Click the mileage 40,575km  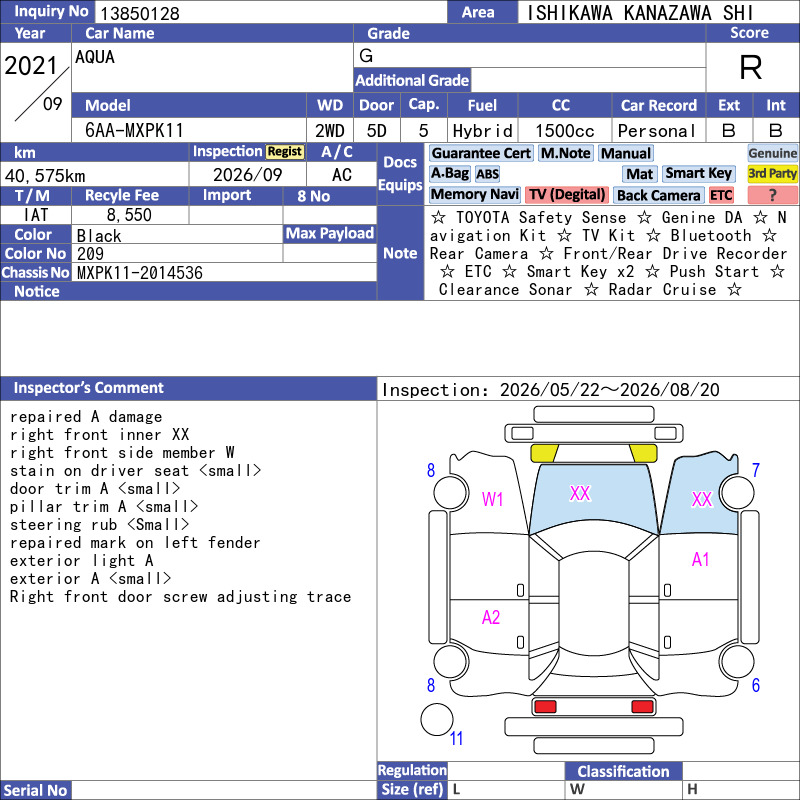[x=45, y=176]
